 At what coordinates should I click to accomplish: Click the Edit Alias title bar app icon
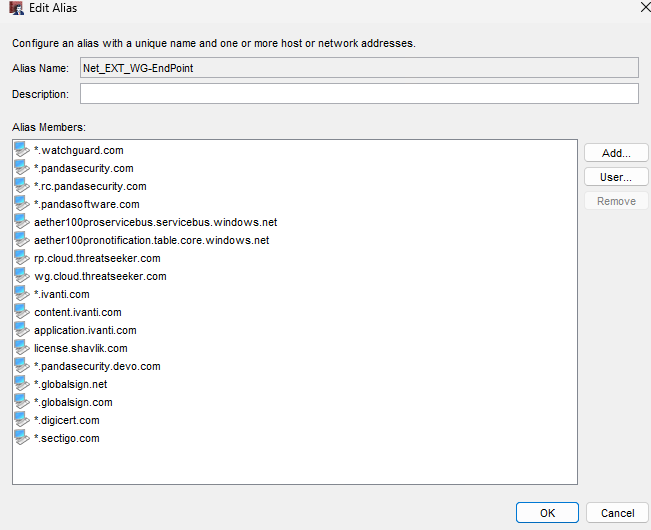click(17, 8)
